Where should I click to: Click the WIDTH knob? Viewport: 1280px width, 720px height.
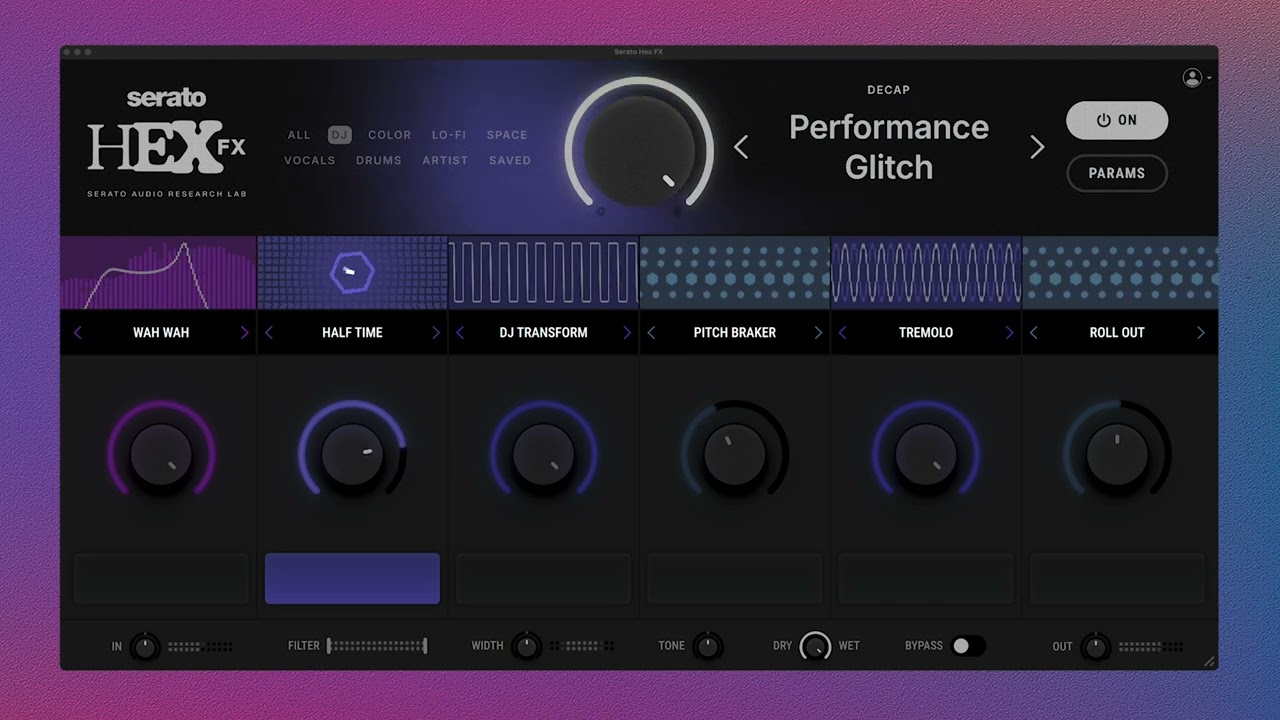526,646
